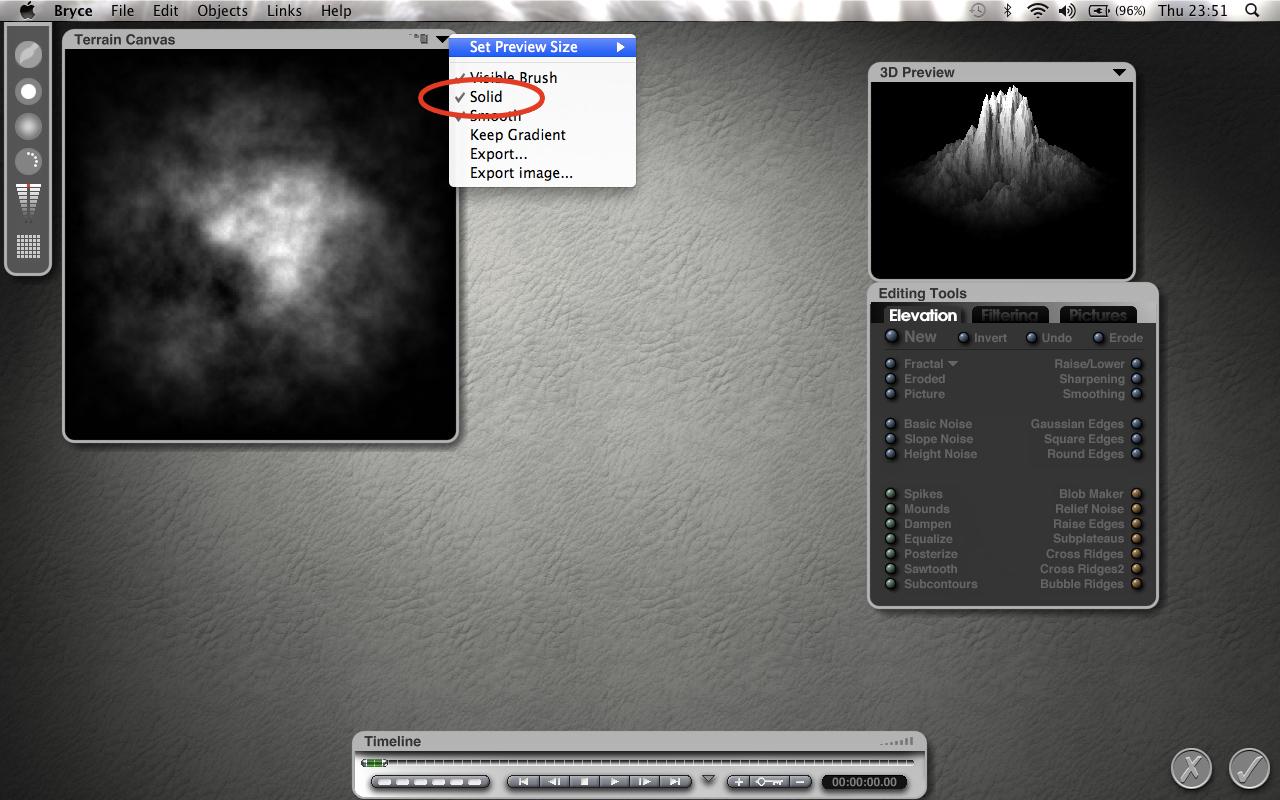Toggle the Solid option in the menu
1280x800 pixels.
[542, 97]
